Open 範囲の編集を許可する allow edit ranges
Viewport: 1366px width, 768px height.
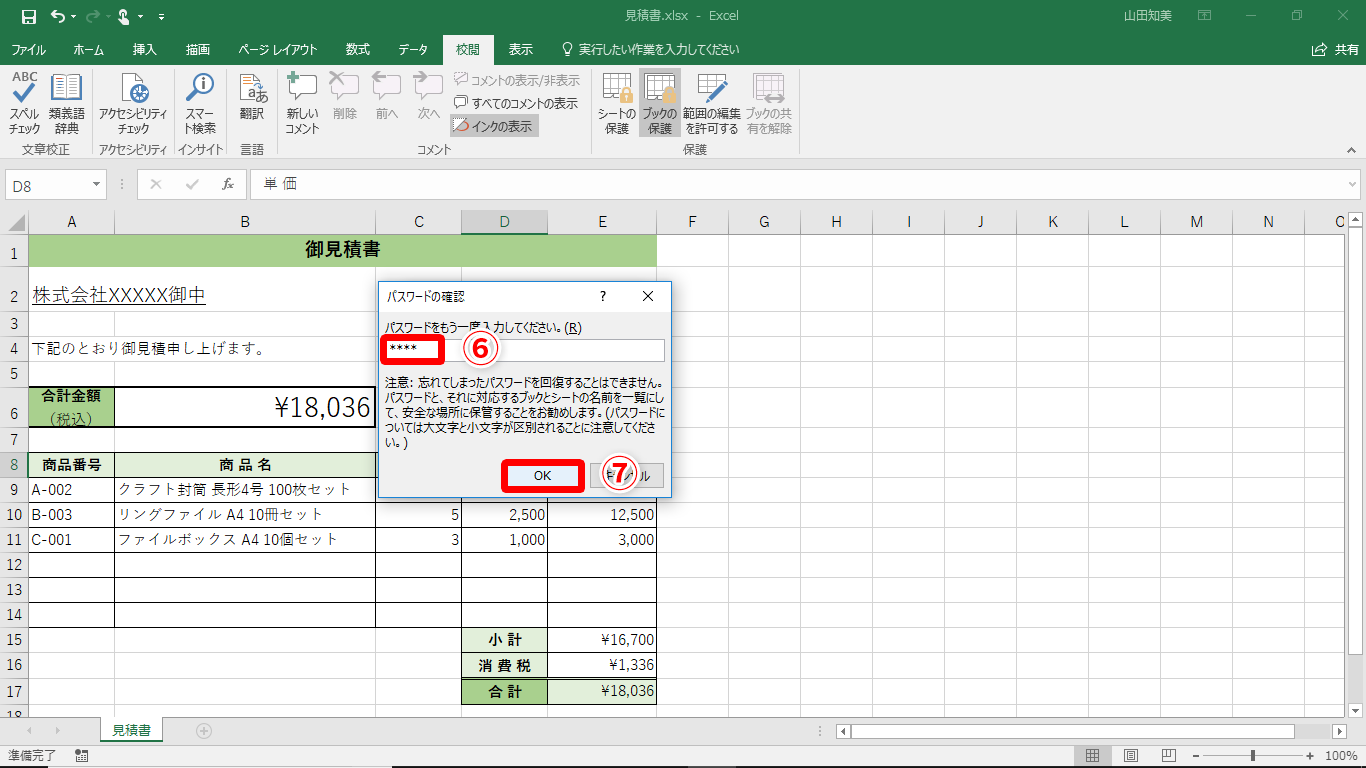point(712,104)
